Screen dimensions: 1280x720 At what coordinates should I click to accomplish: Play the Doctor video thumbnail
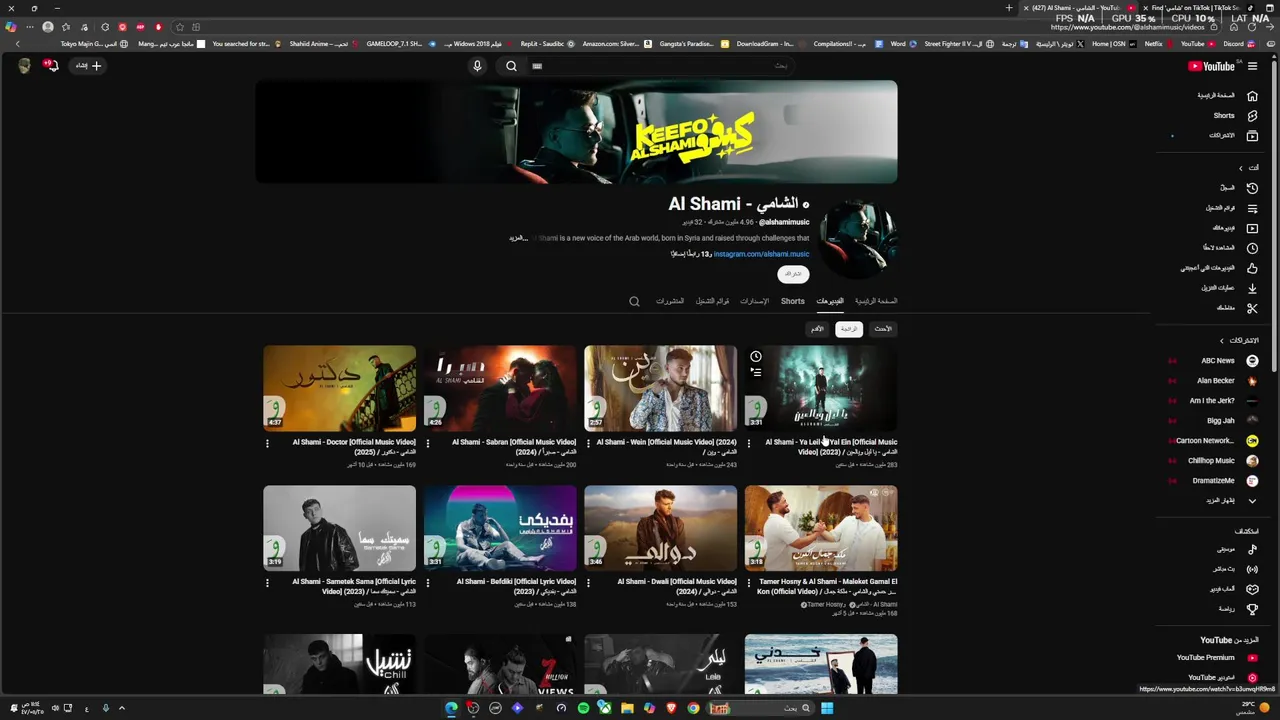(340, 388)
